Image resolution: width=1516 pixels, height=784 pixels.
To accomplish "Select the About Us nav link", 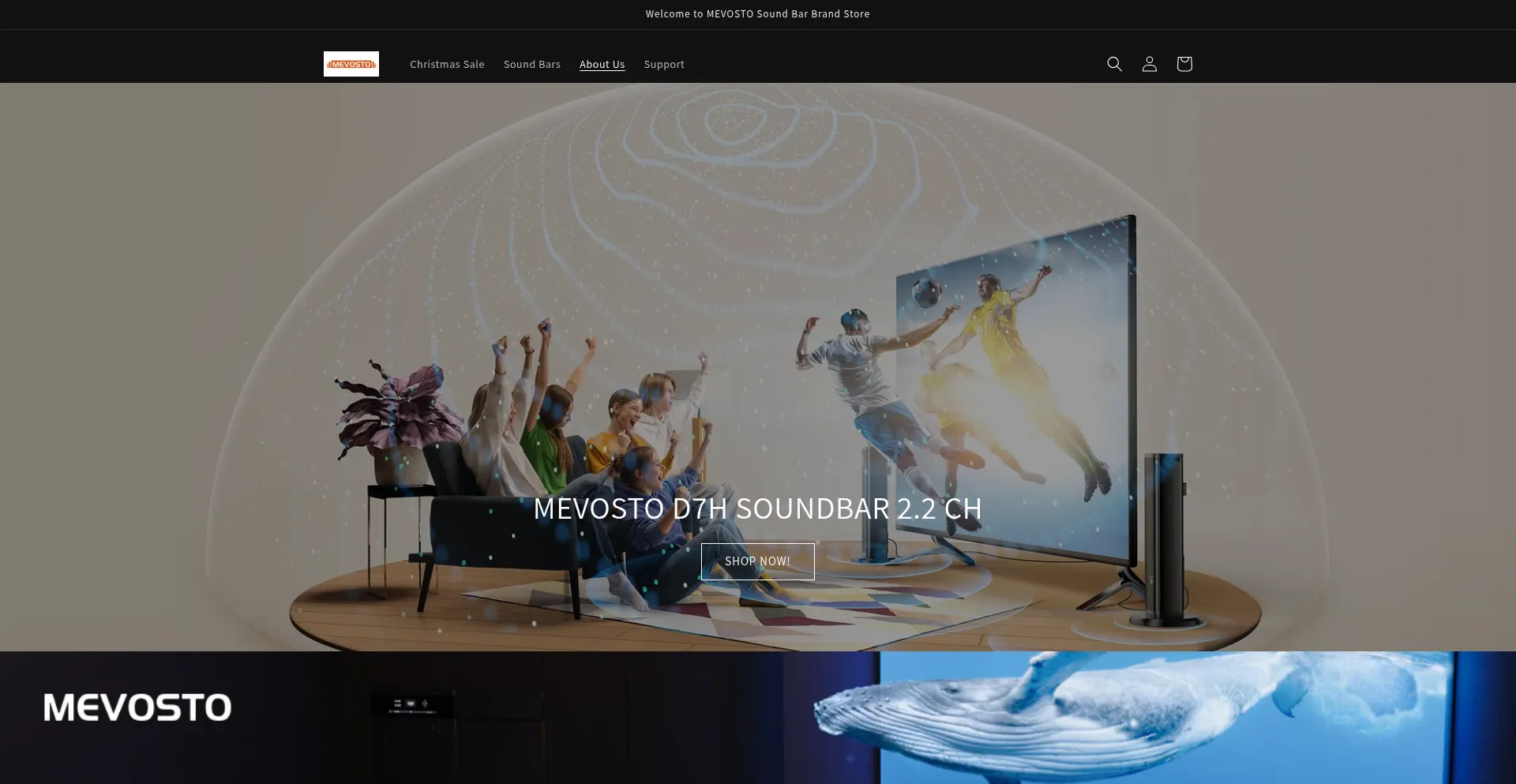I will pos(602,65).
